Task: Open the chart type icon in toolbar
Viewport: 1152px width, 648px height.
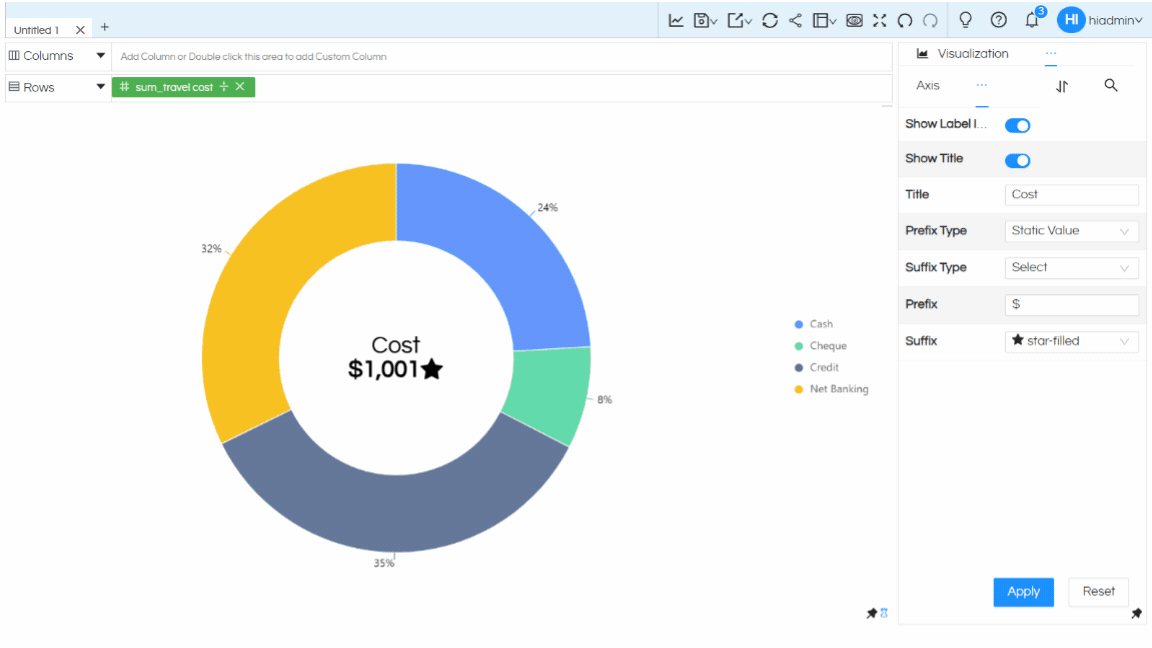Action: [x=676, y=21]
